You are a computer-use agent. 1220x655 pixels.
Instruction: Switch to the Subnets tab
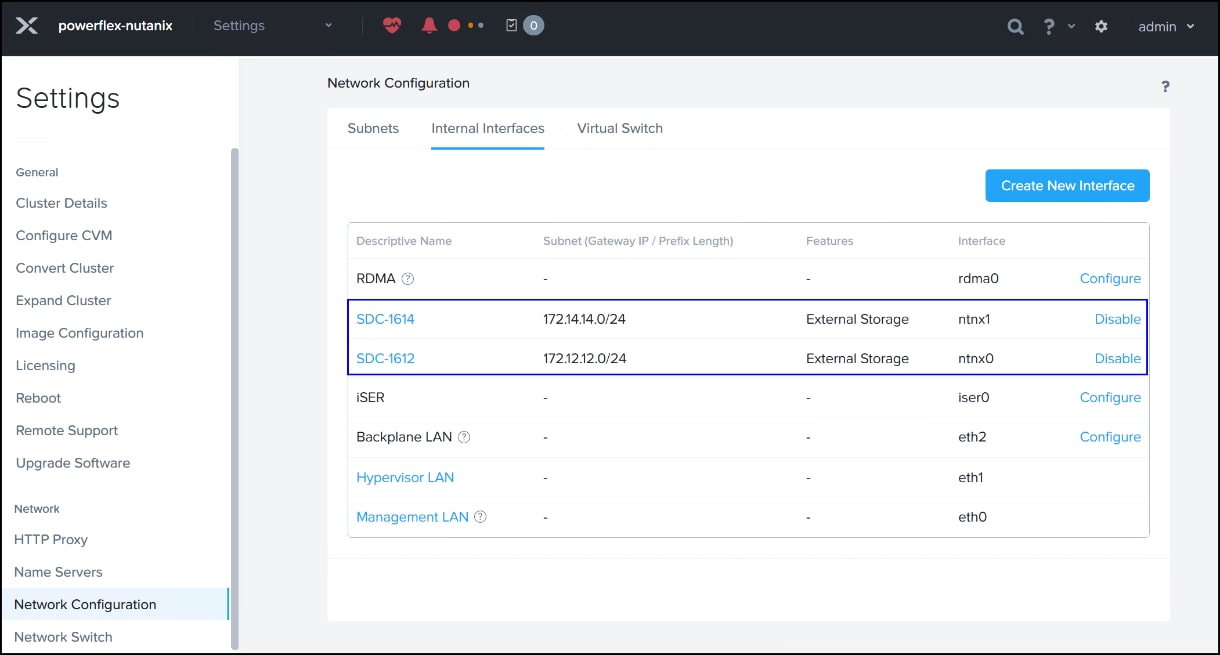click(373, 128)
